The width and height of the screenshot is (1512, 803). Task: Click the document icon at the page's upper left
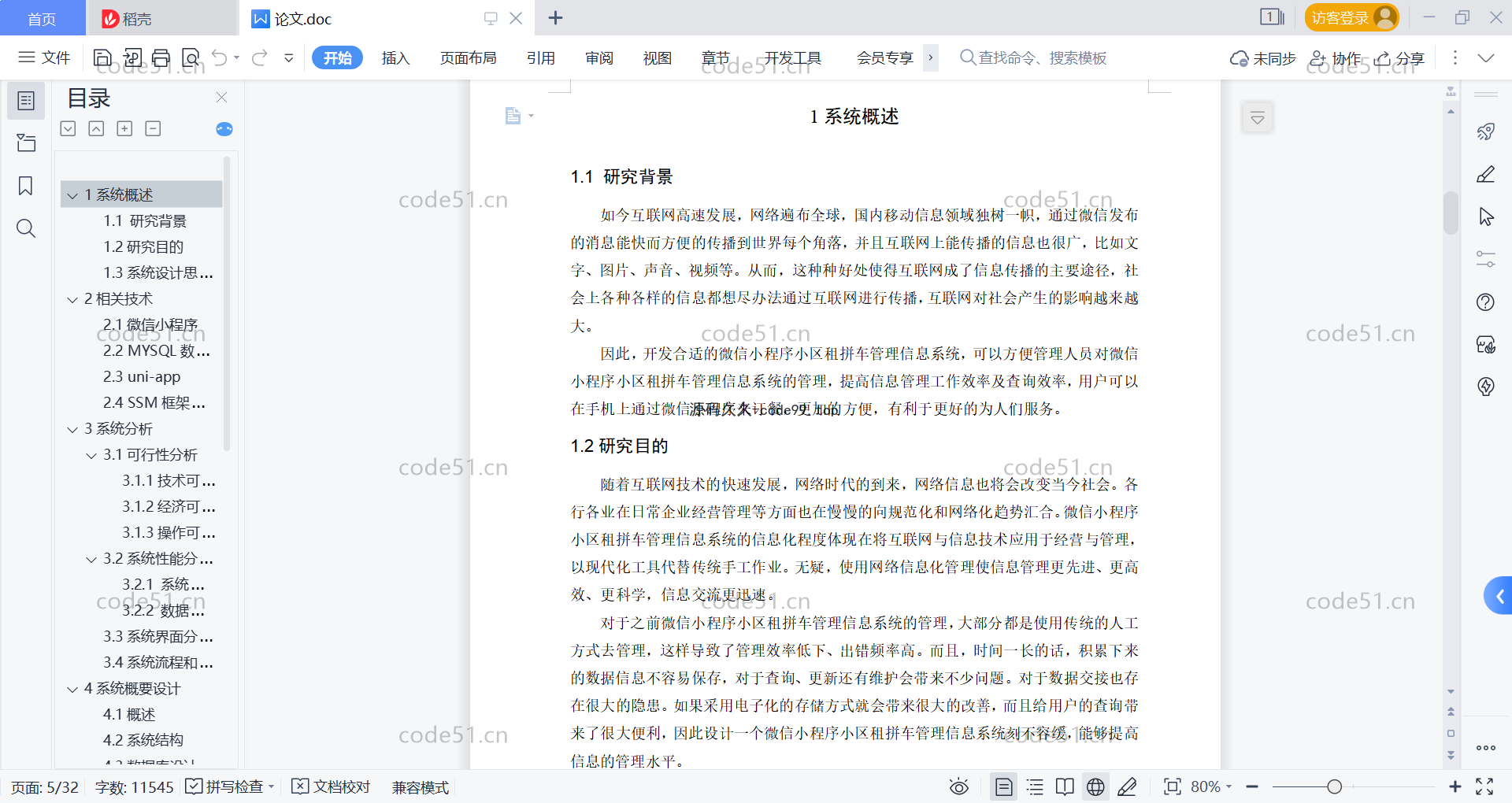point(513,116)
